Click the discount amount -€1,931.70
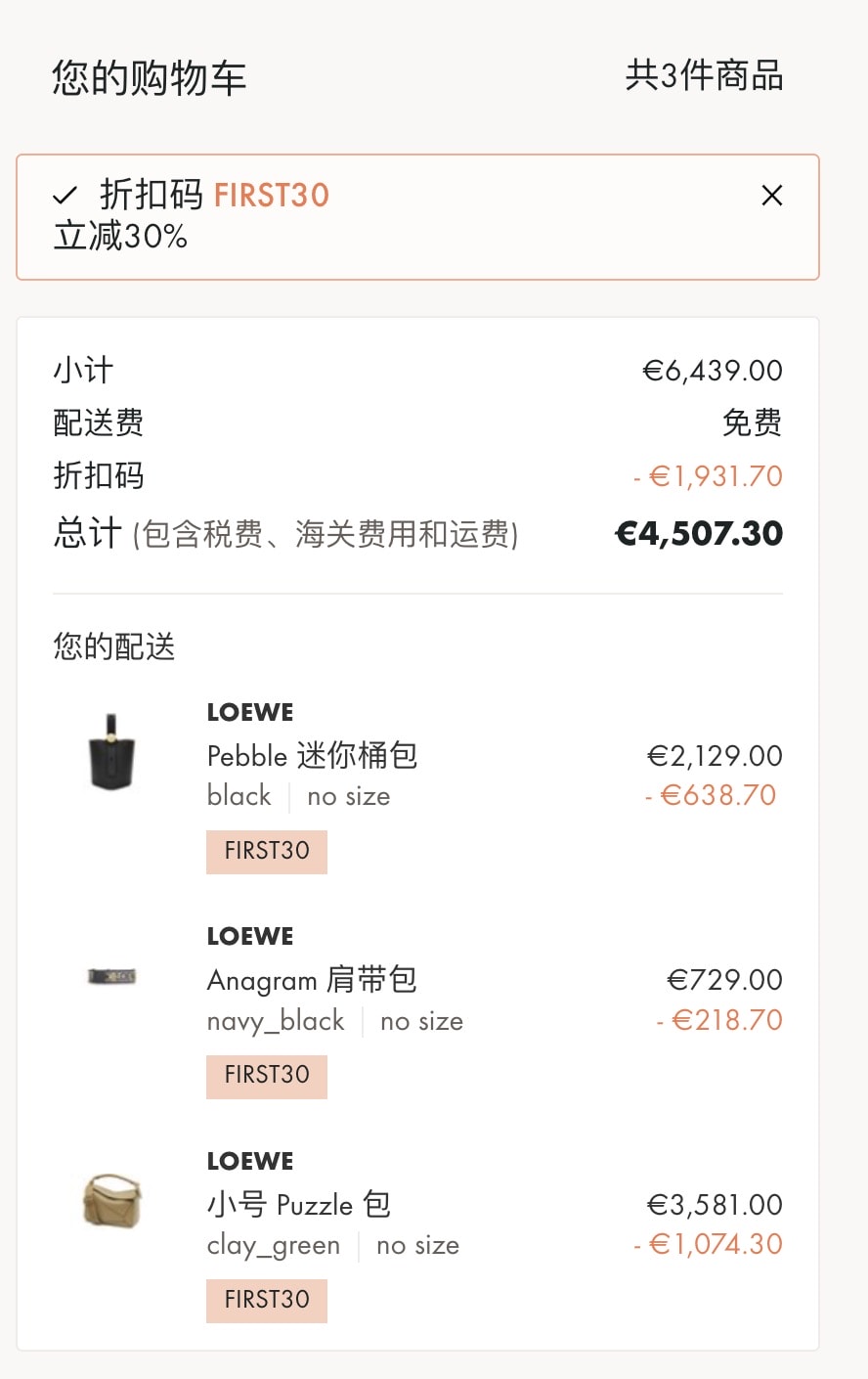This screenshot has height=1379, width=868. [x=708, y=476]
